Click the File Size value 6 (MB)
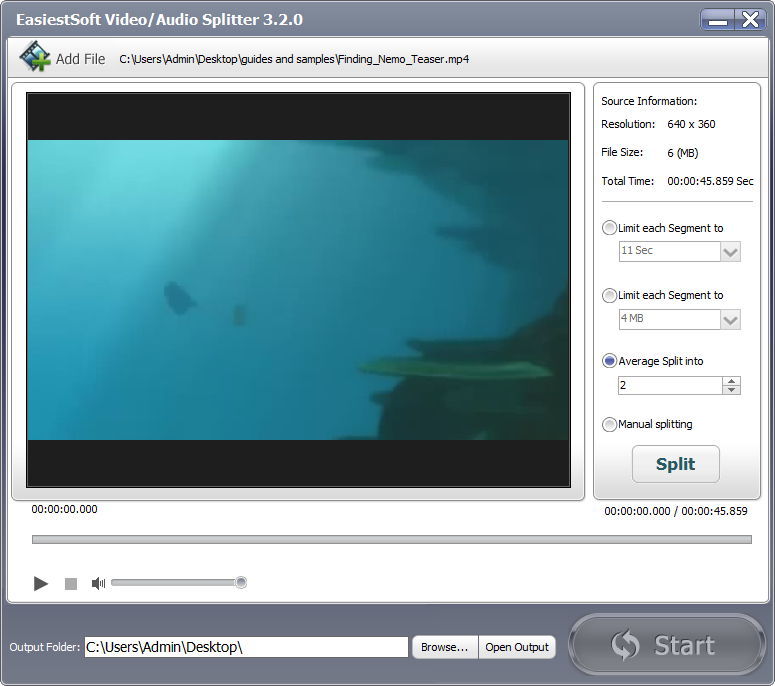This screenshot has height=686, width=775. (x=683, y=153)
